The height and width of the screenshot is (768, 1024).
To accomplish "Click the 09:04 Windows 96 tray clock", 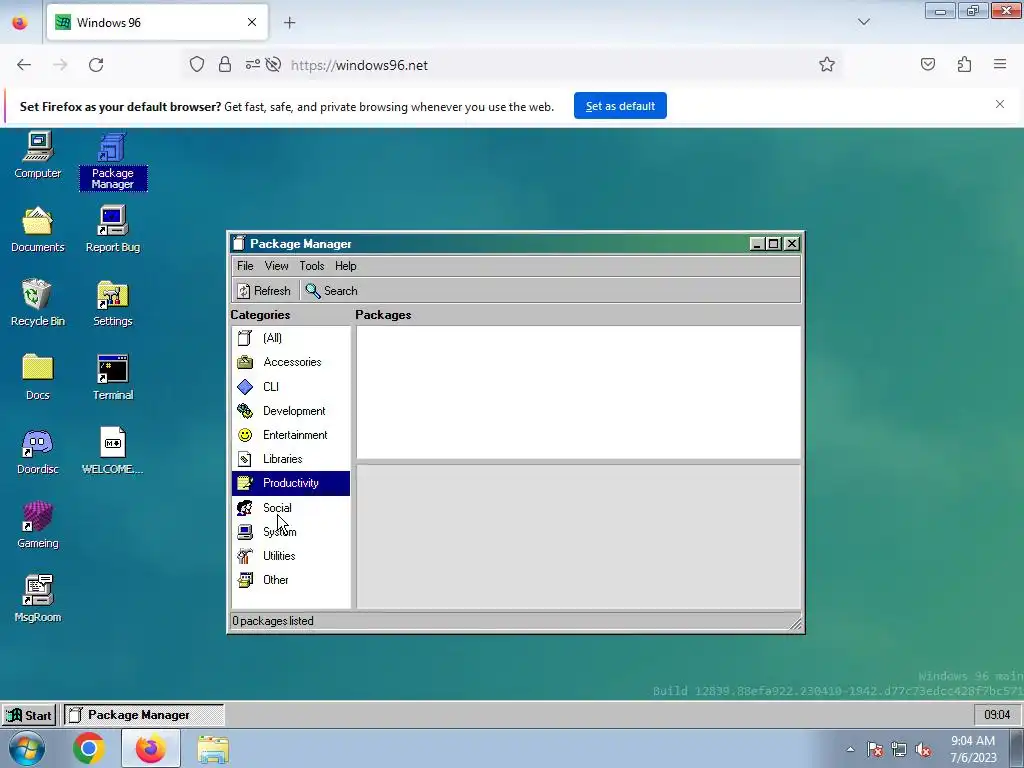I will (x=997, y=715).
